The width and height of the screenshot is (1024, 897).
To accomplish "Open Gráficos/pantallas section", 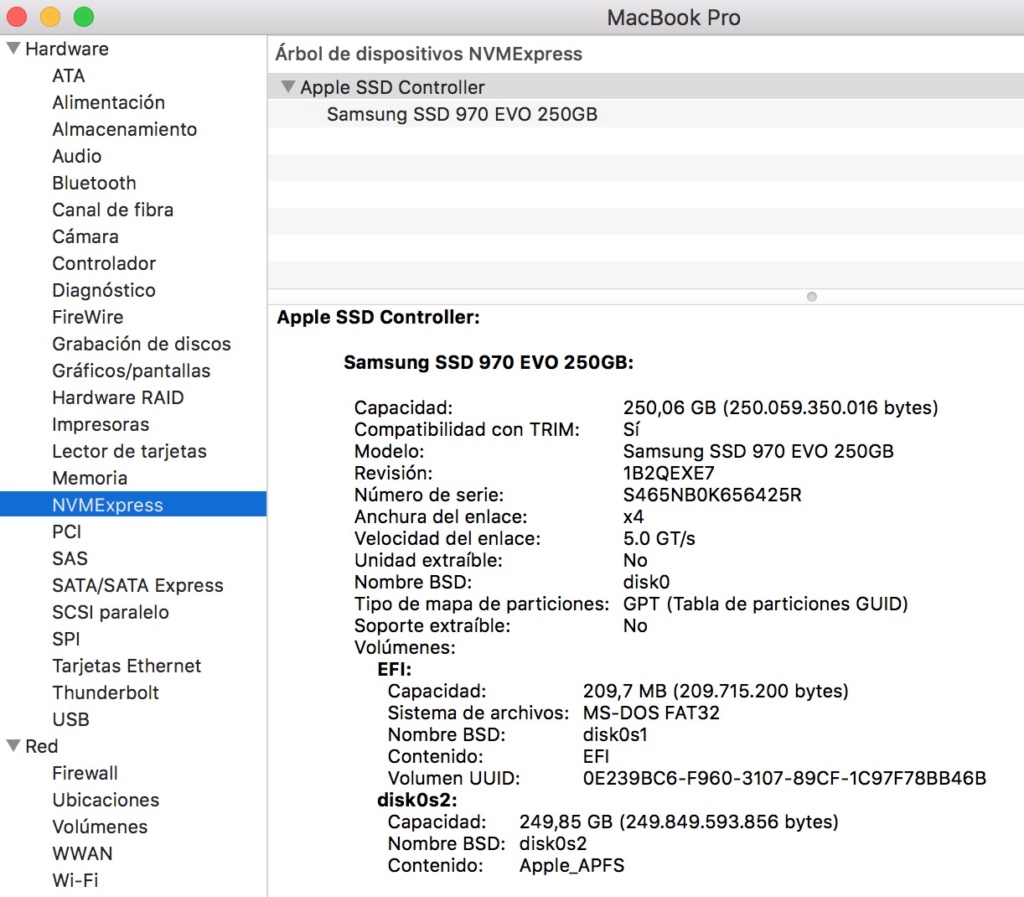I will 131,370.
